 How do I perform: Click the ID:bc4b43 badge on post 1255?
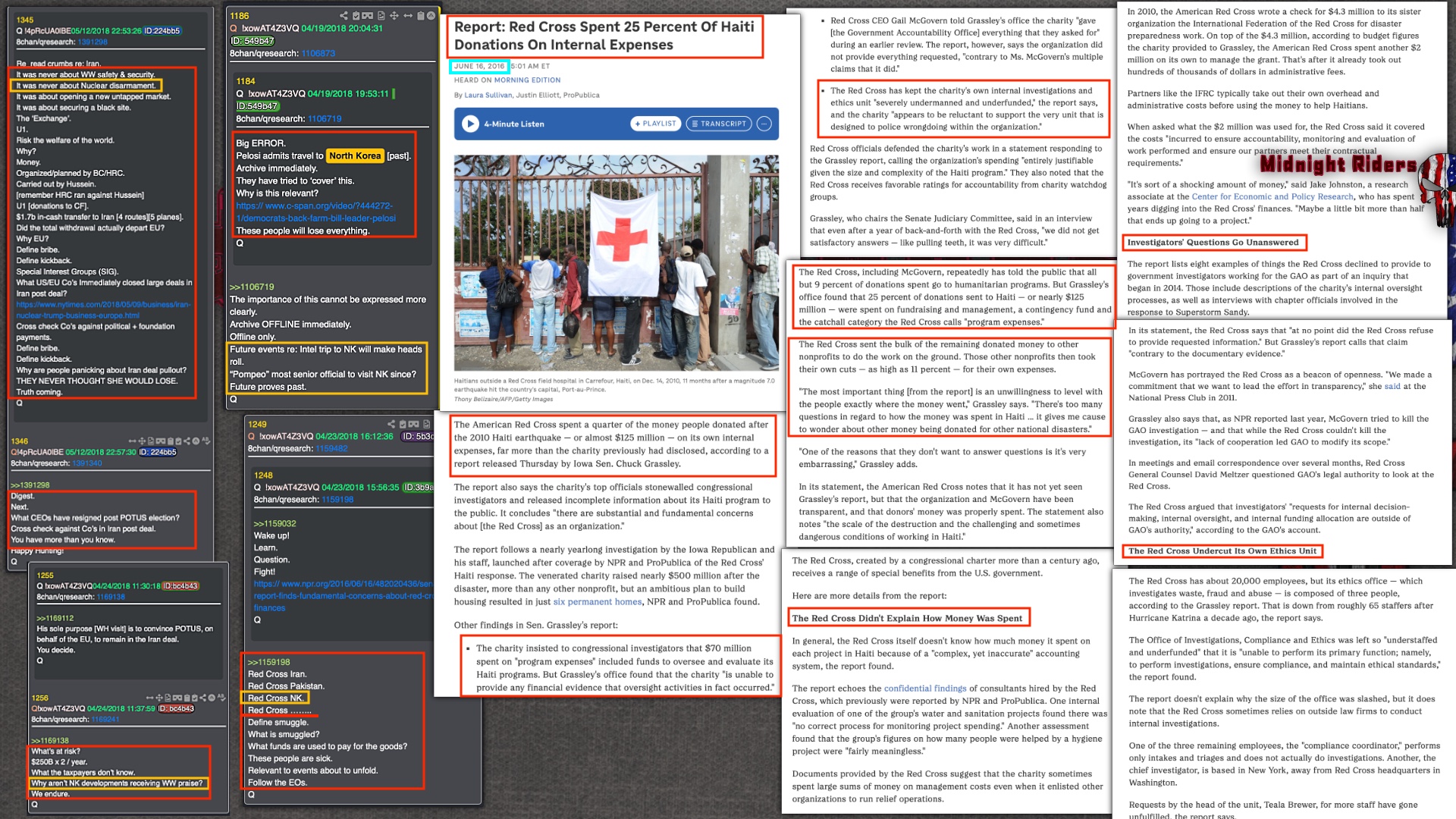coord(180,585)
